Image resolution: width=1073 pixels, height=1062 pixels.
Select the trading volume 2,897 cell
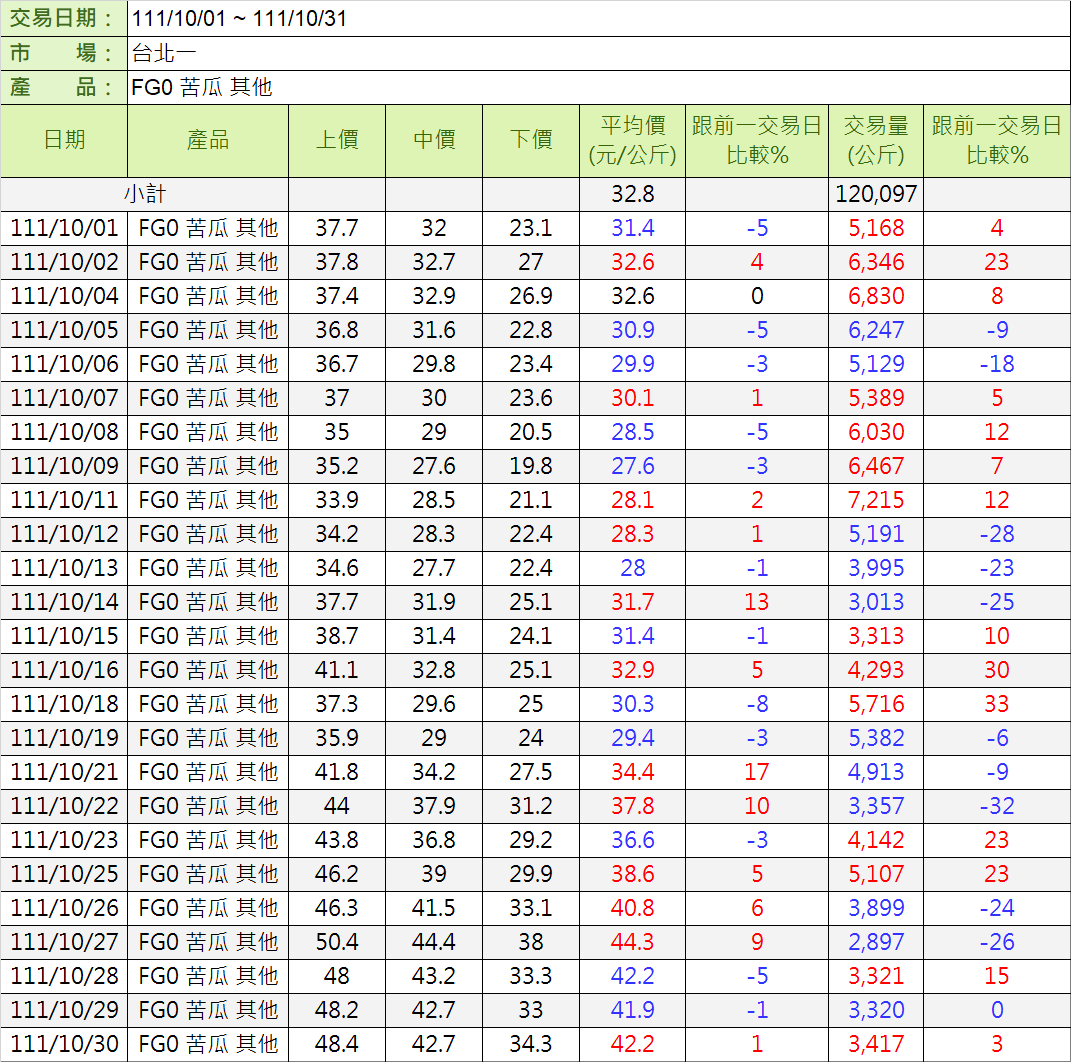pyautogui.click(x=876, y=942)
